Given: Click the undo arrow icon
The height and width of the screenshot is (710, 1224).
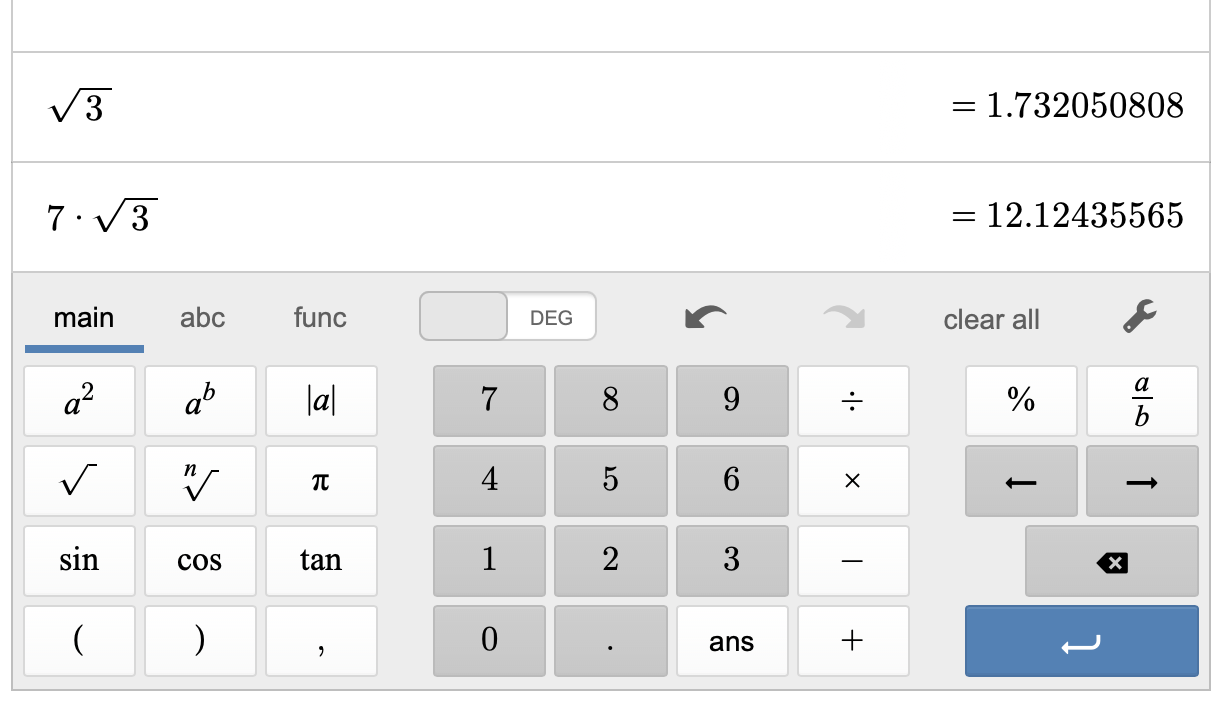Looking at the screenshot, I should [x=705, y=318].
